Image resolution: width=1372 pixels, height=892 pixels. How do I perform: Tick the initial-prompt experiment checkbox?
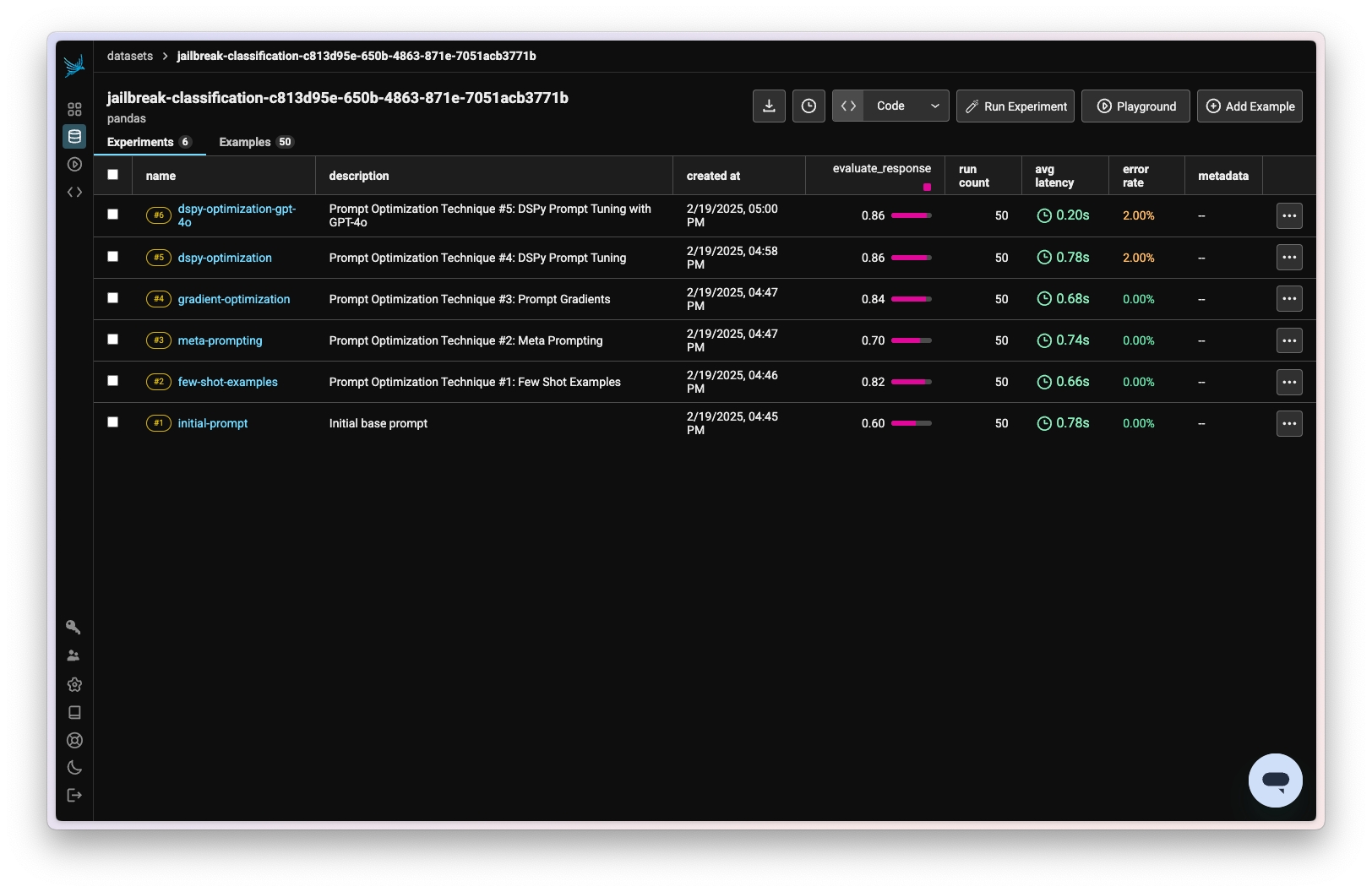click(x=113, y=422)
